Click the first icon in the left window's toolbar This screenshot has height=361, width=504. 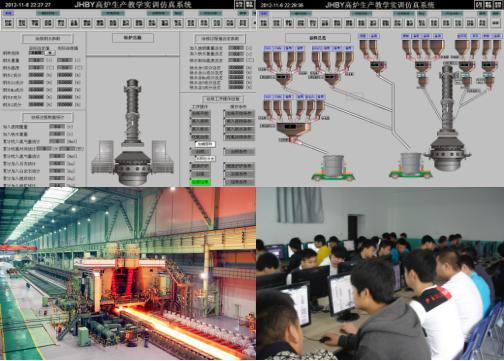click(x=8, y=23)
